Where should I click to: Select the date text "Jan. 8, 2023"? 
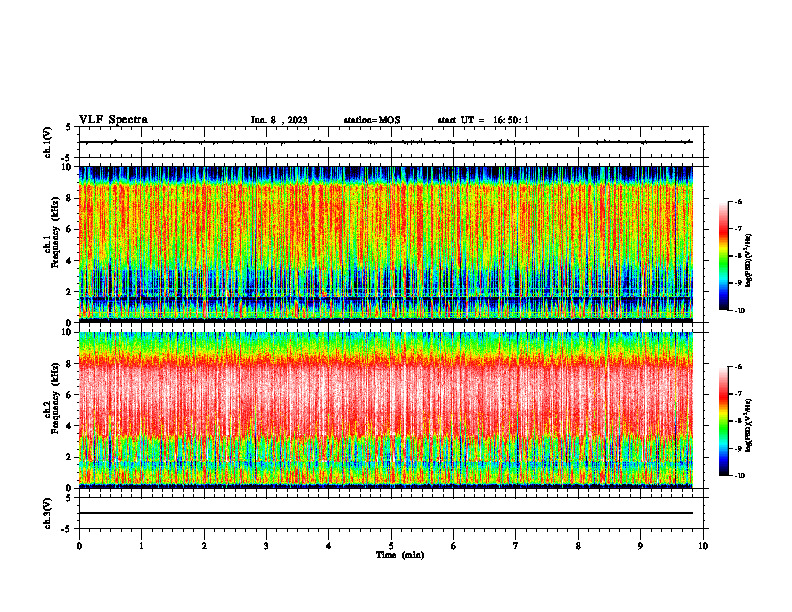click(279, 120)
